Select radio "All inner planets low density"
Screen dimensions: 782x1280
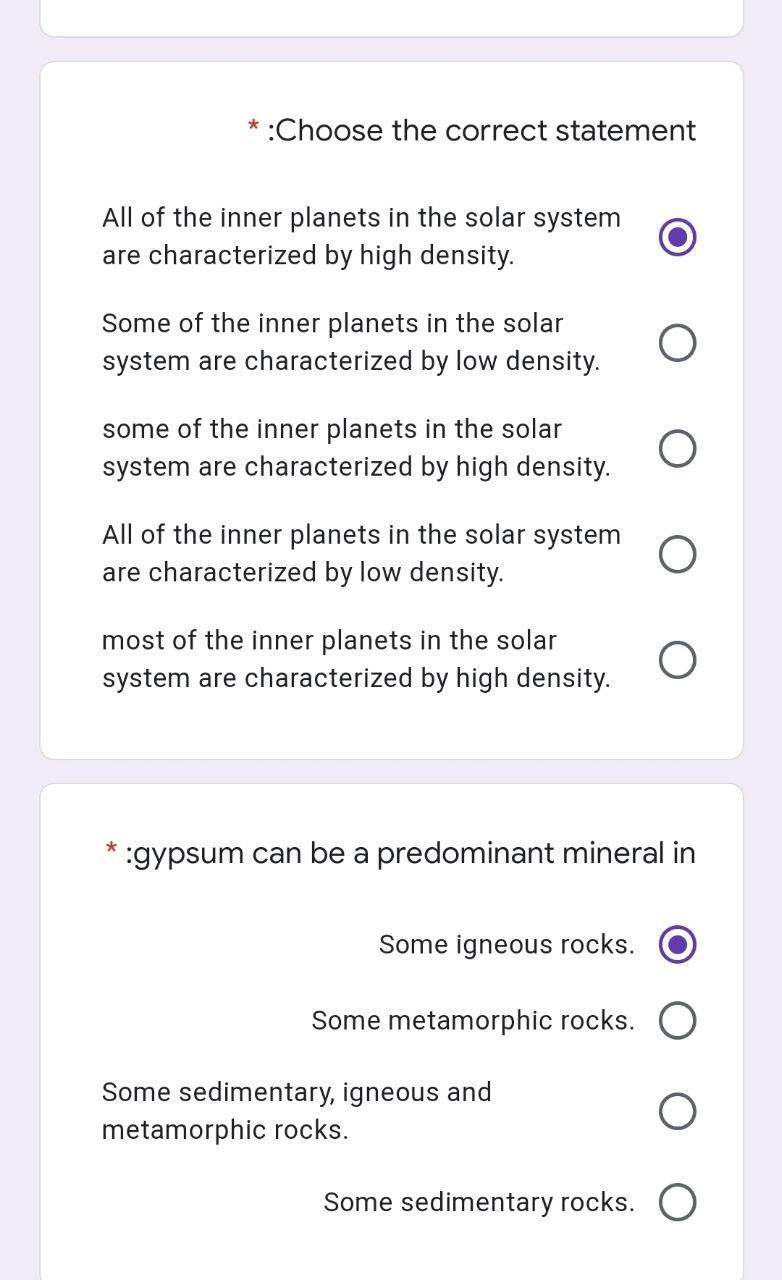point(678,554)
